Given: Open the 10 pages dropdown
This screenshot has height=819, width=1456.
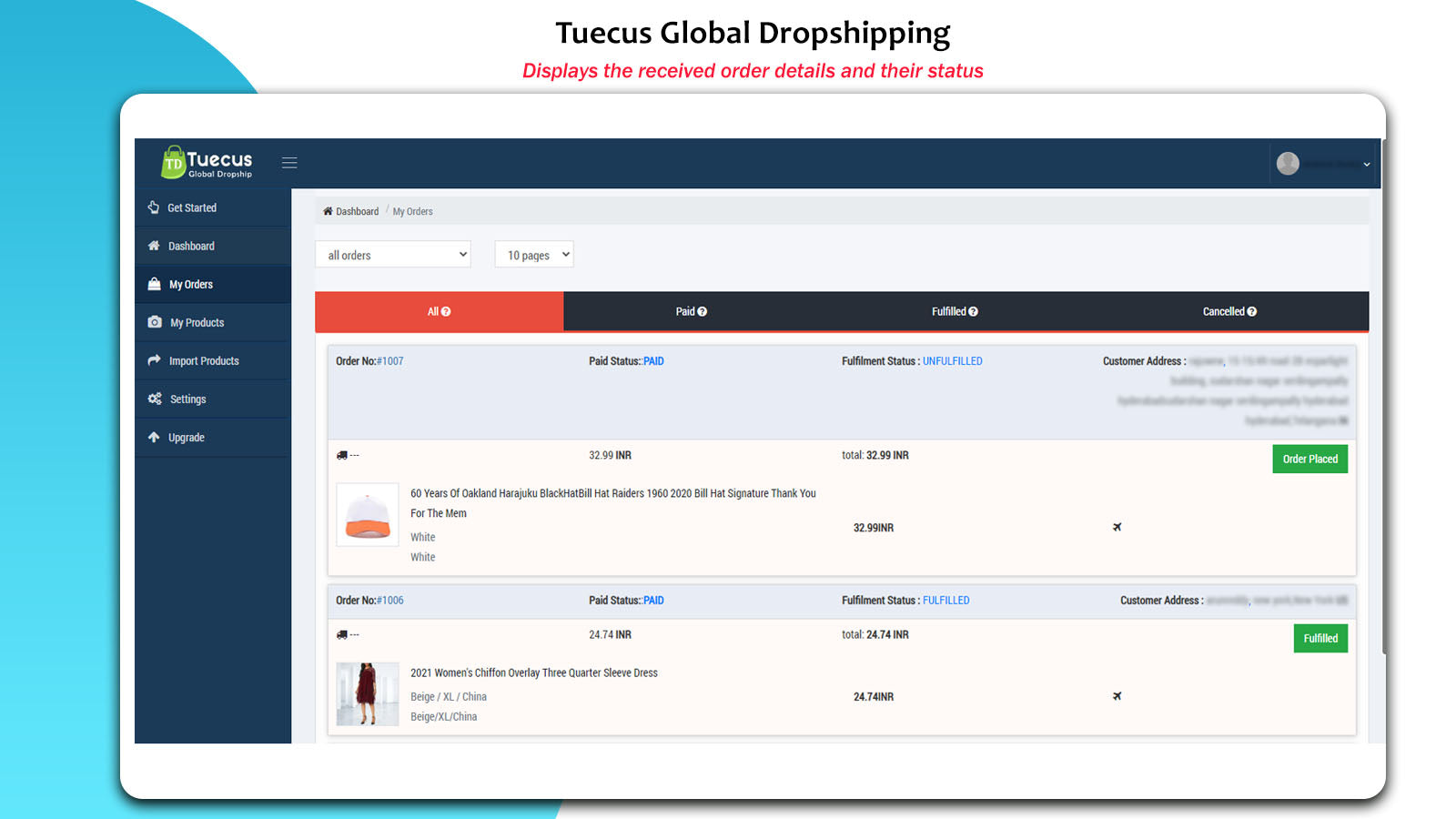Looking at the screenshot, I should click(534, 255).
